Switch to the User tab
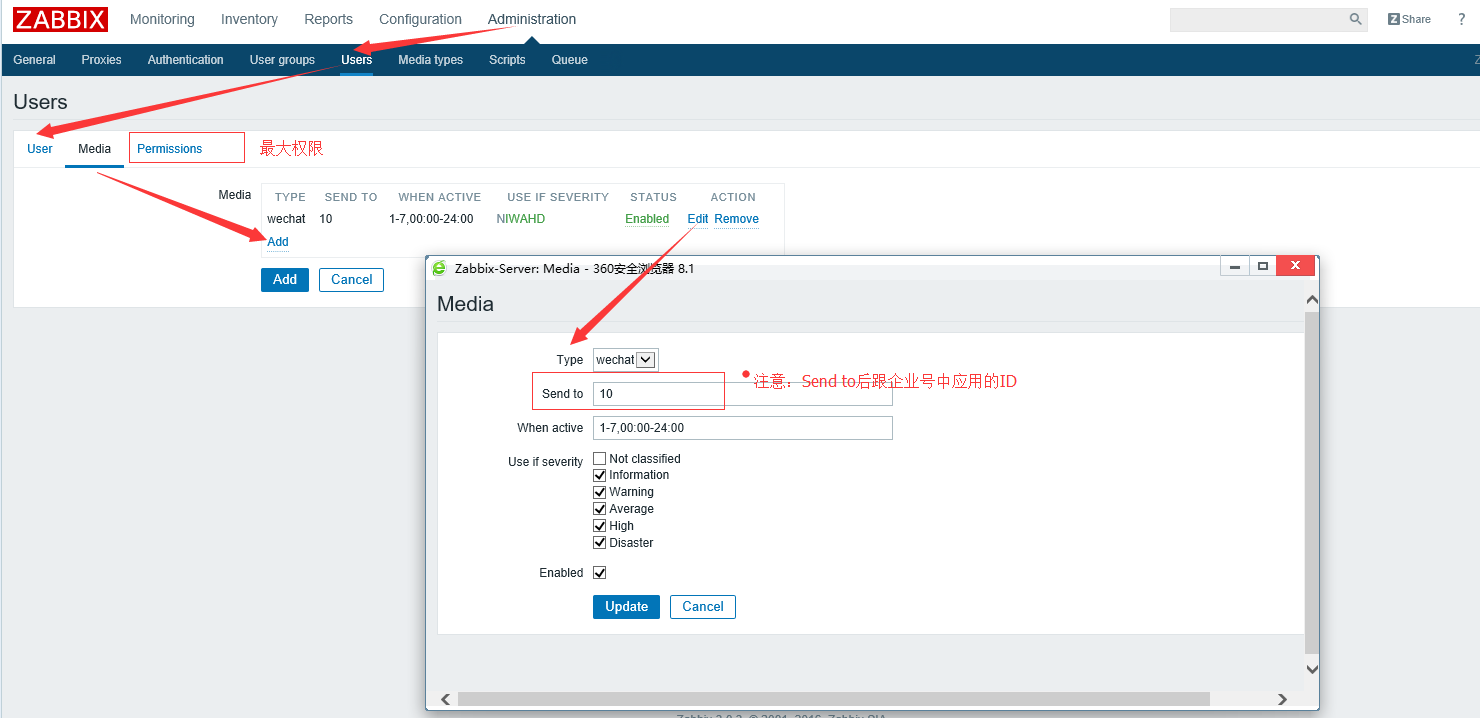This screenshot has width=1480, height=718. point(40,149)
